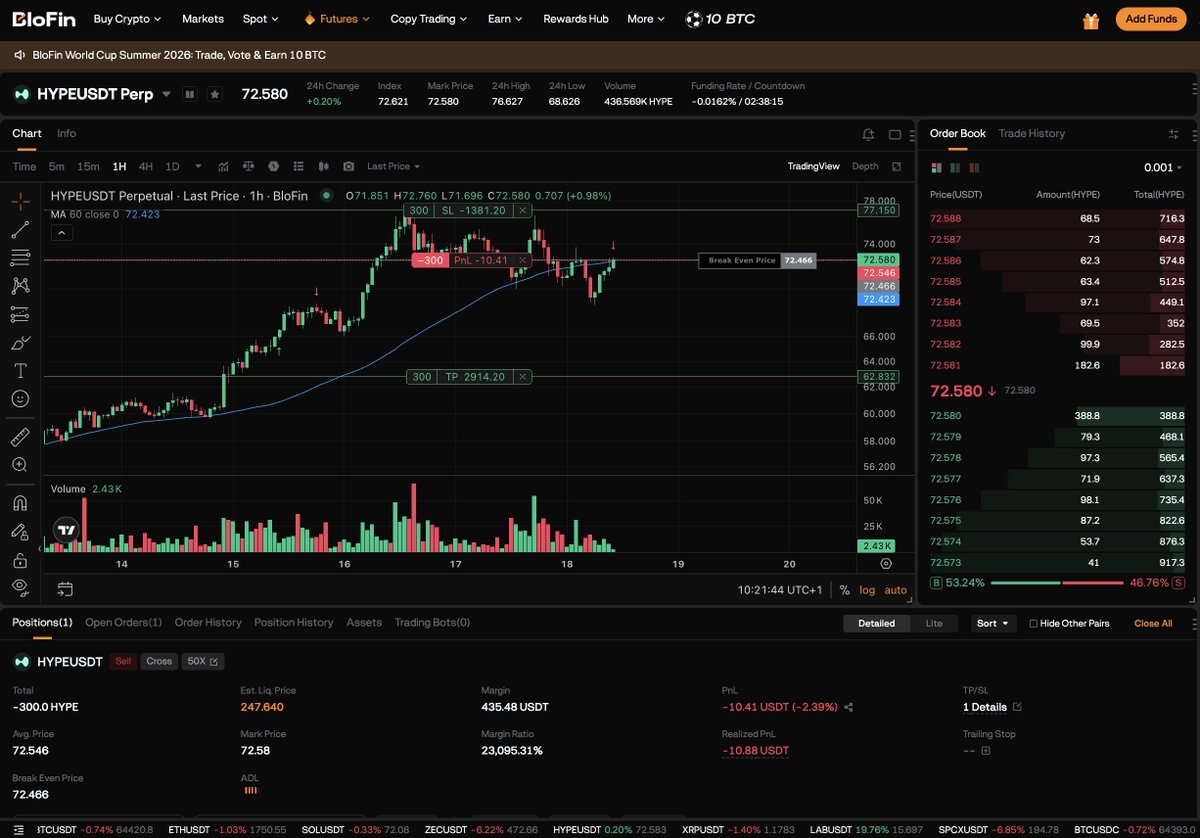The image size is (1200, 838).
Task: Select the crosshair cursor tool
Action: [20, 201]
